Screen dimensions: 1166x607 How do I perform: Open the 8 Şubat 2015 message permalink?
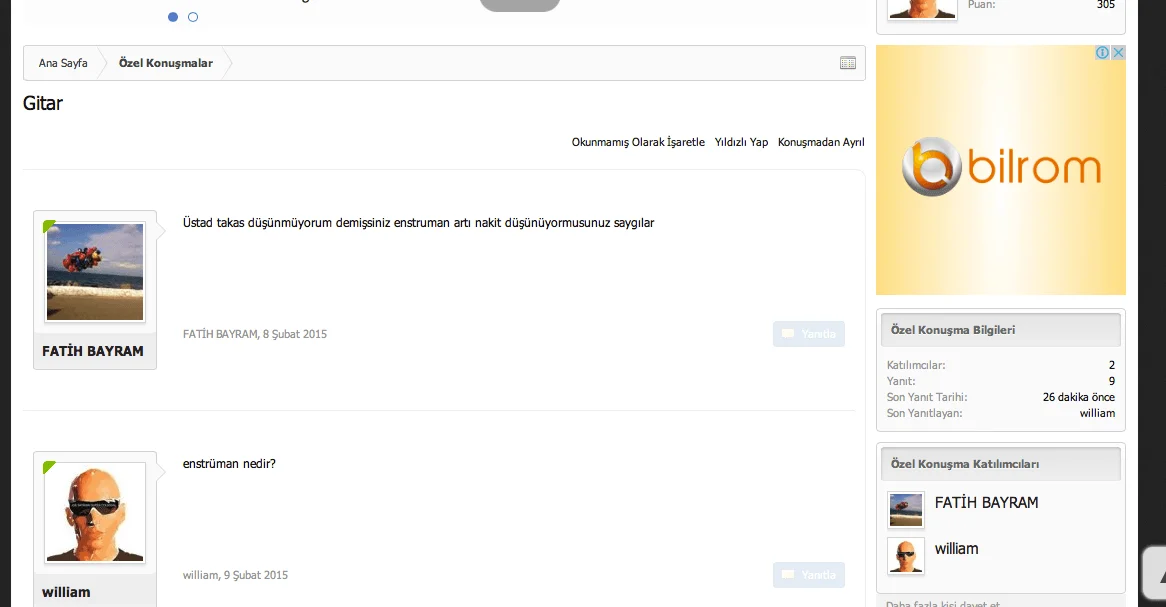point(295,334)
